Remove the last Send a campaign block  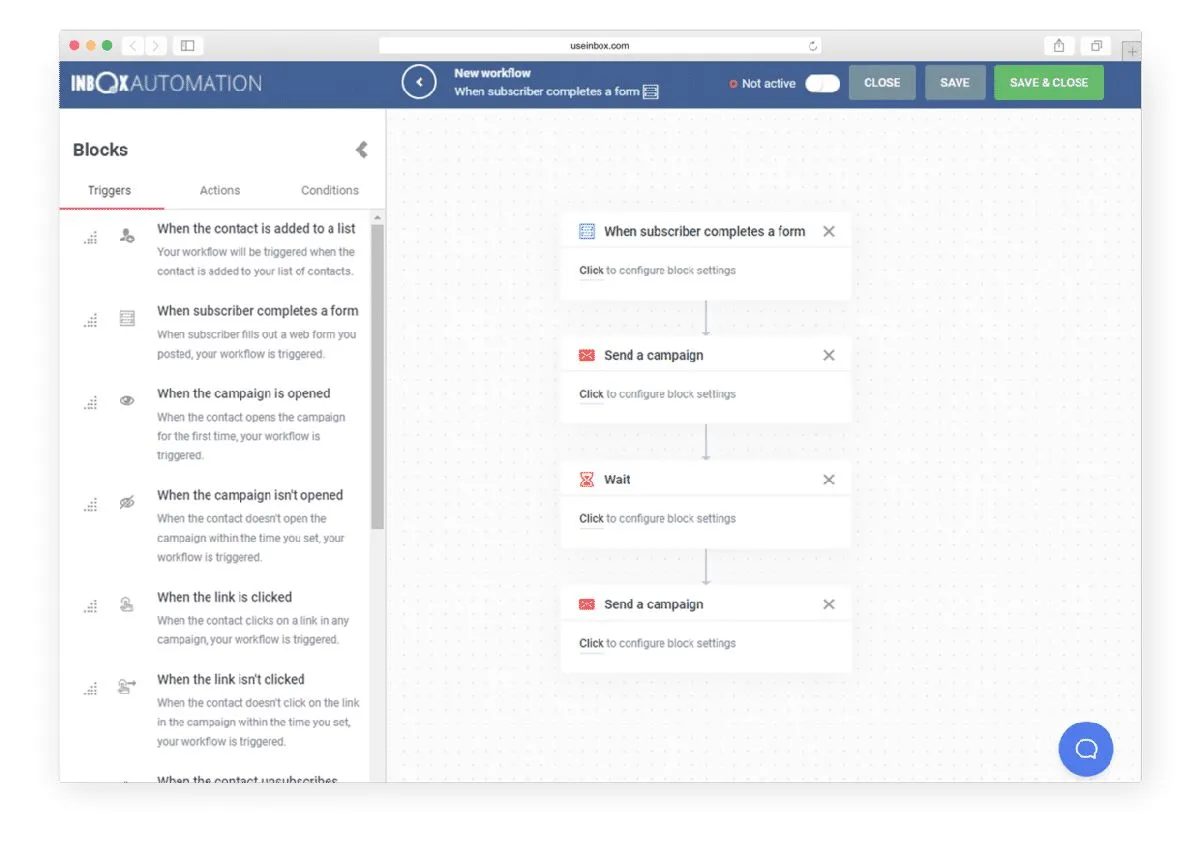[828, 604]
